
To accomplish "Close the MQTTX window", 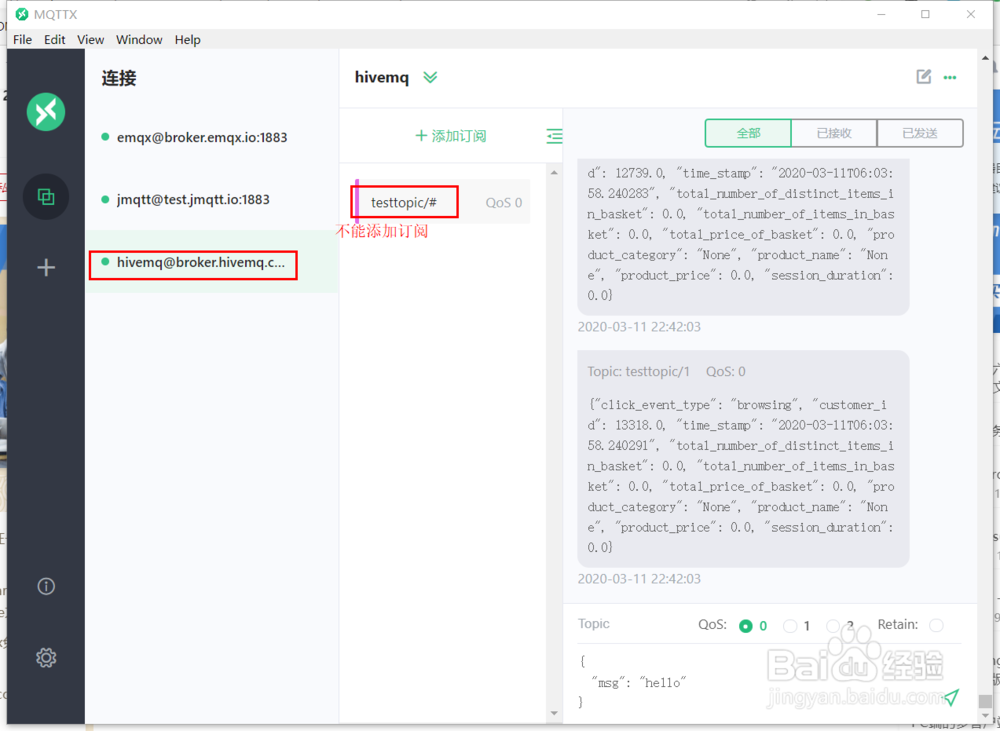I will [971, 14].
